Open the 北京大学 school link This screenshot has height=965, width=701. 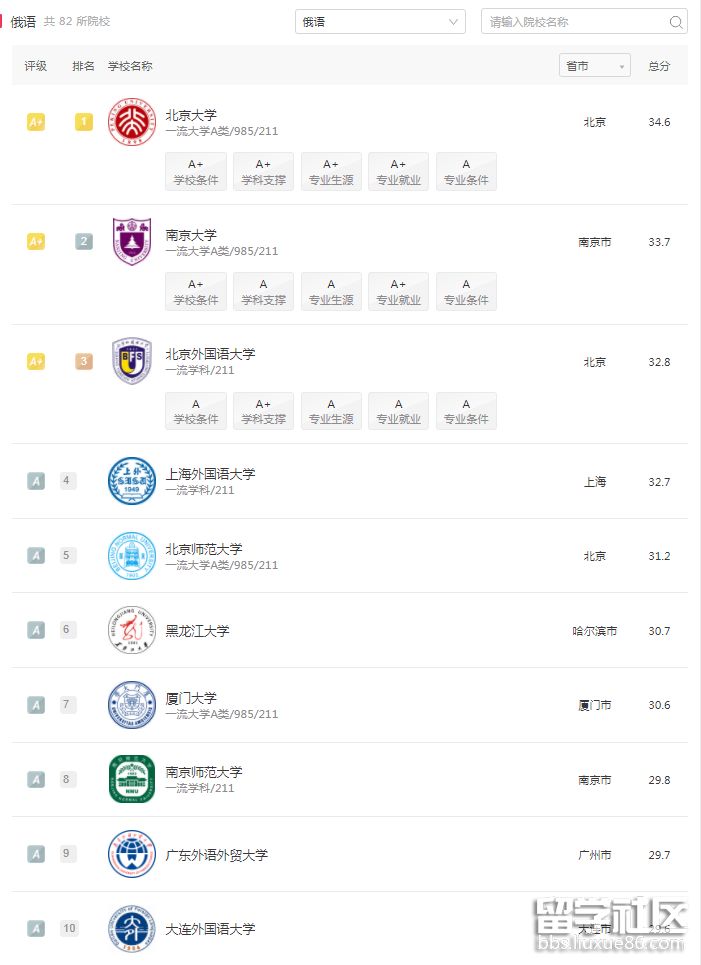point(191,115)
